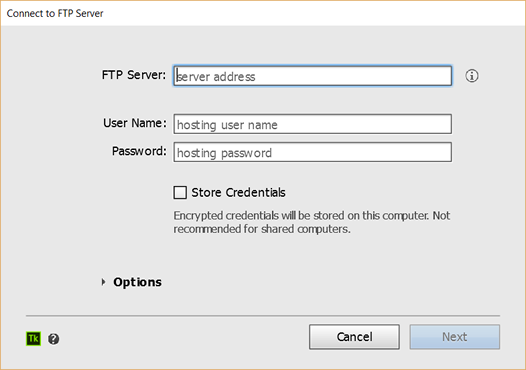
Task: Click the Cancel button
Action: tap(354, 337)
